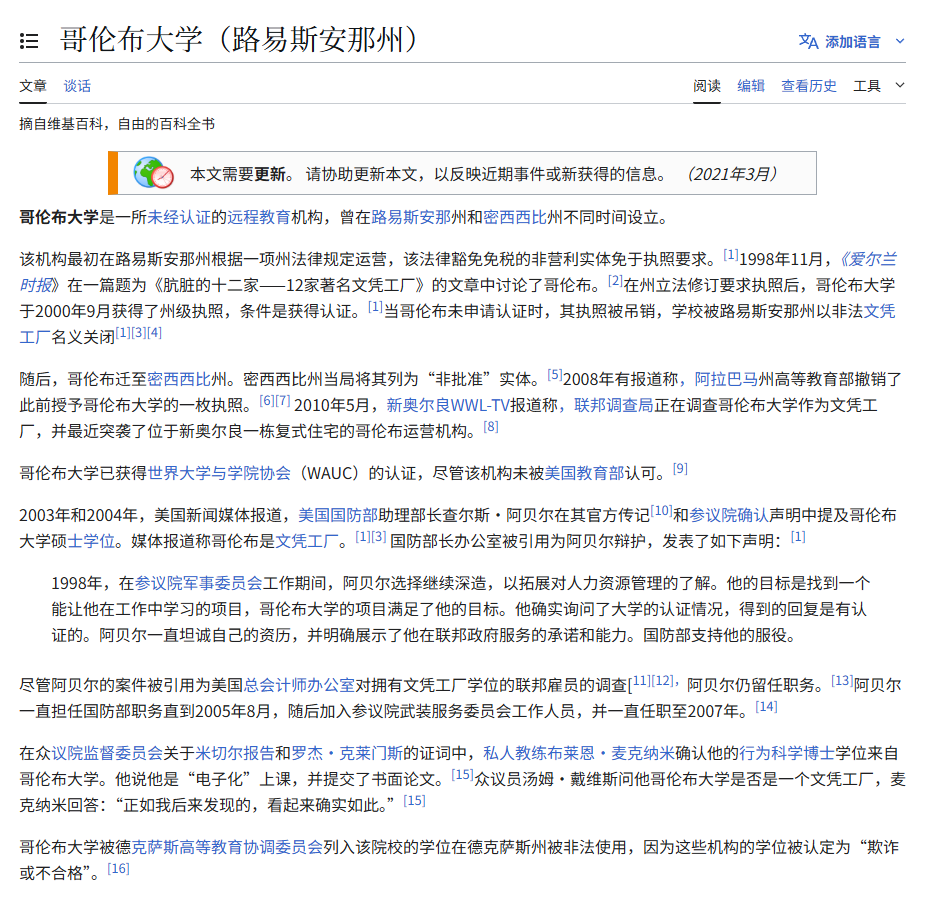This screenshot has width=926, height=898.
Task: Open the 远程教育 link
Action: (259, 216)
